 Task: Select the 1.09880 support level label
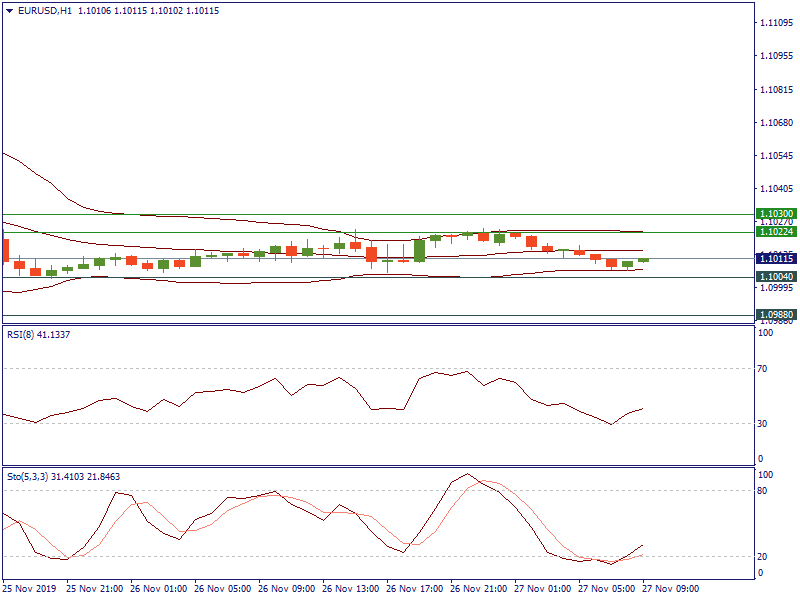(x=776, y=315)
